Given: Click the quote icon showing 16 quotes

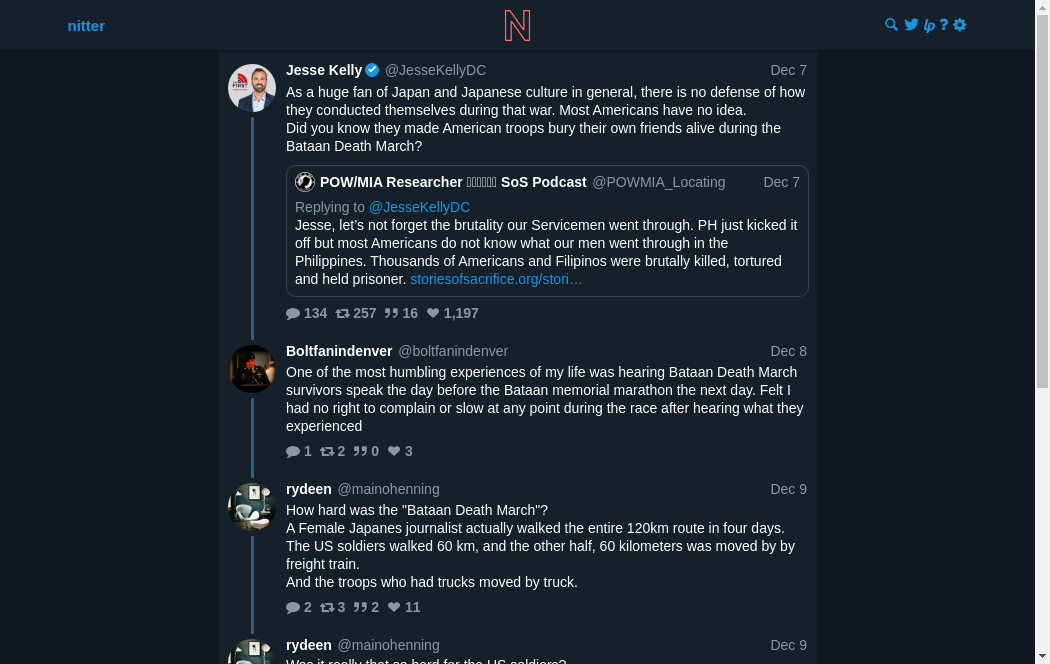Looking at the screenshot, I should pos(391,313).
